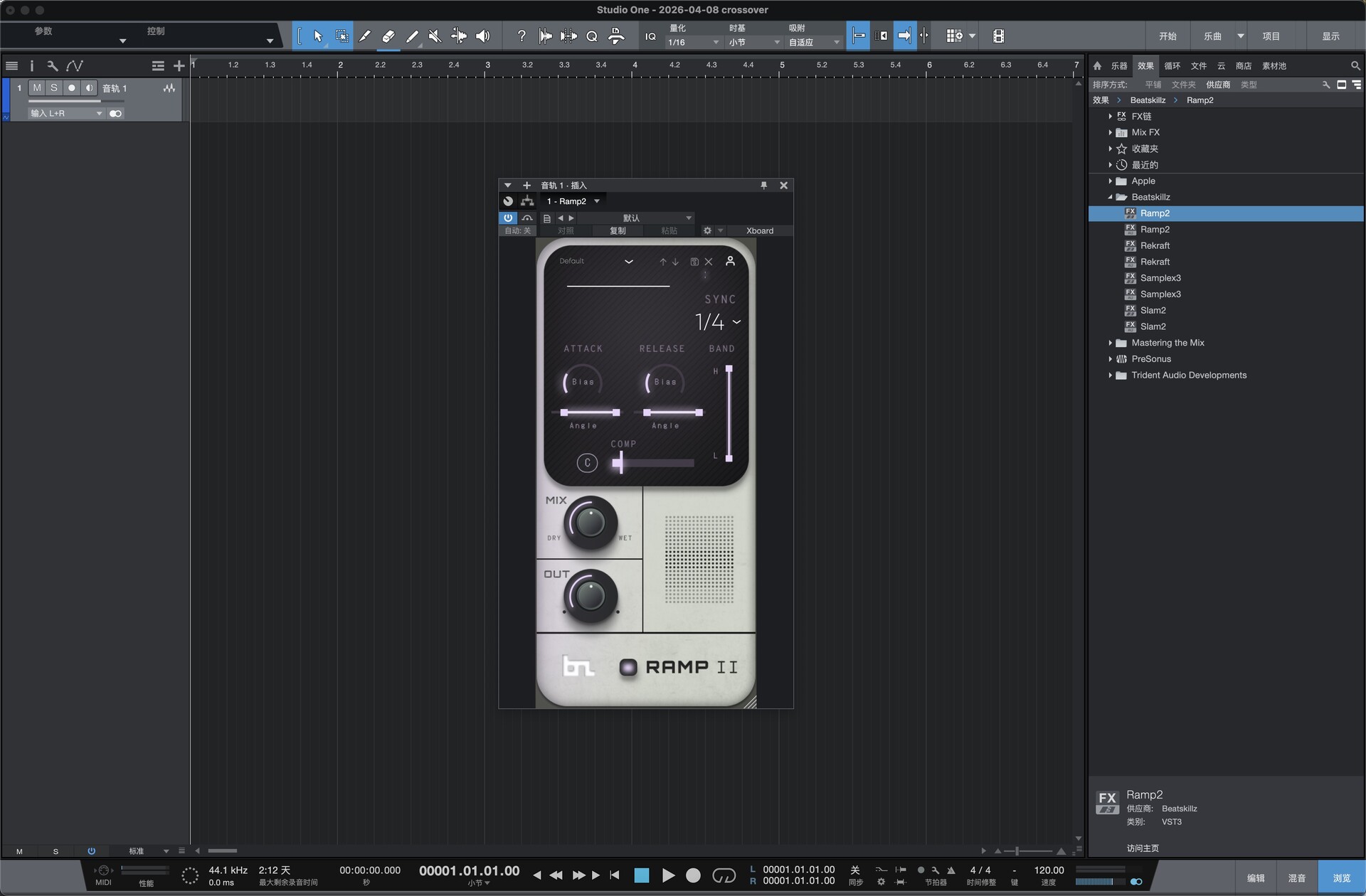Click the user account icon in Ramp II
This screenshot has width=1366, height=896.
(x=730, y=262)
